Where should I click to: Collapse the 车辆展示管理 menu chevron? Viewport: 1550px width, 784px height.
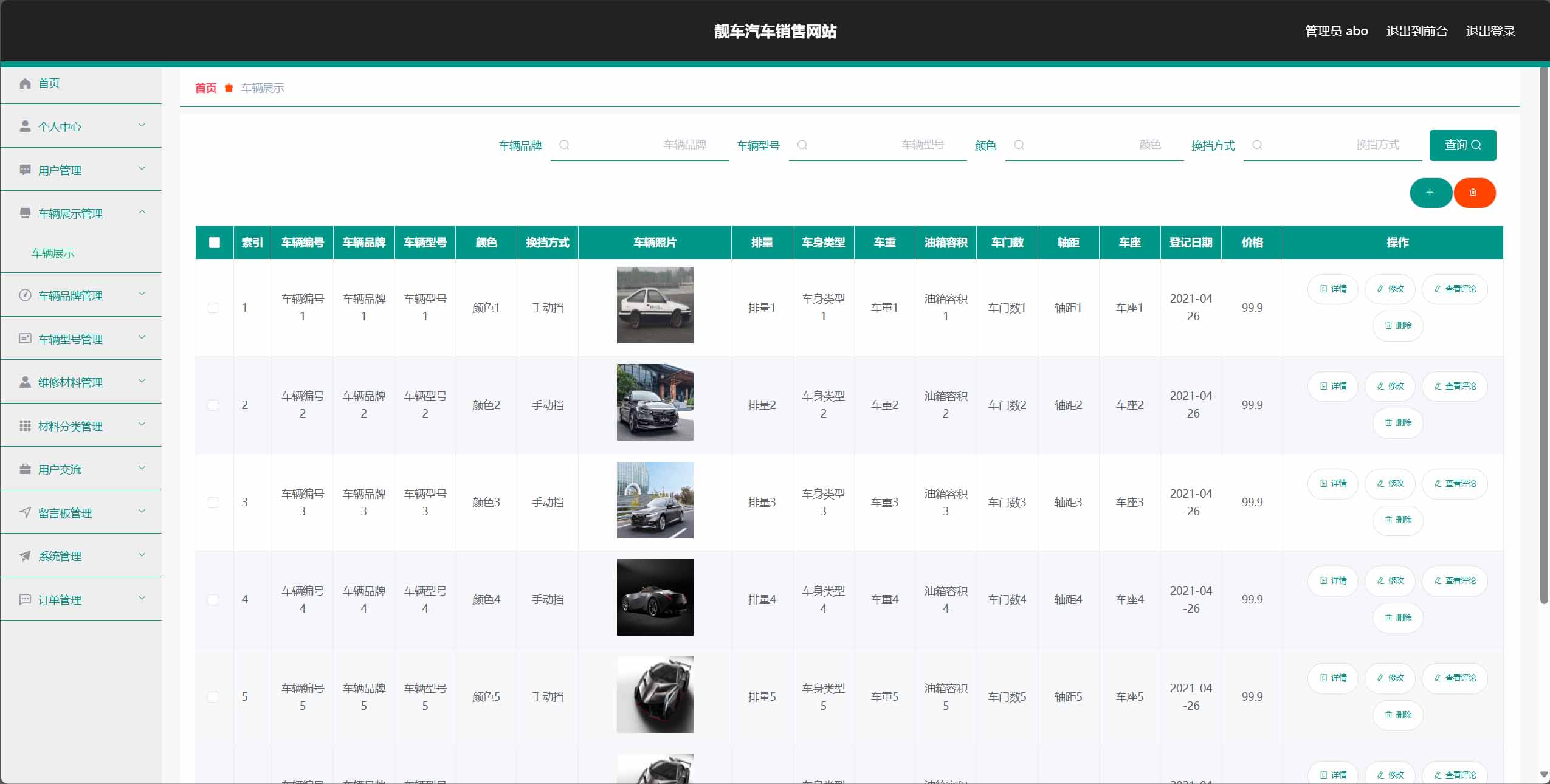pyautogui.click(x=142, y=212)
